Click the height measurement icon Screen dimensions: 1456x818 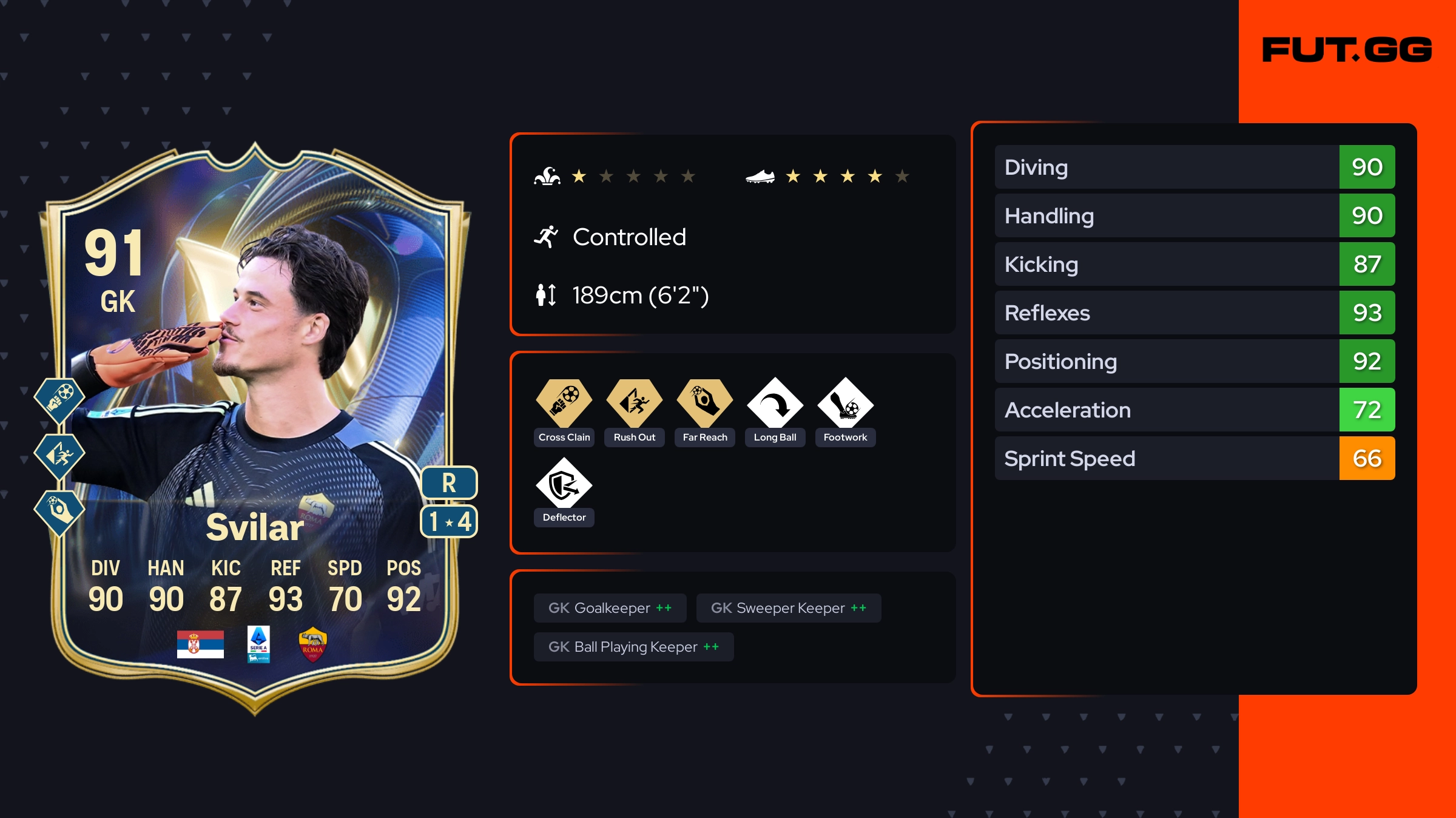546,295
